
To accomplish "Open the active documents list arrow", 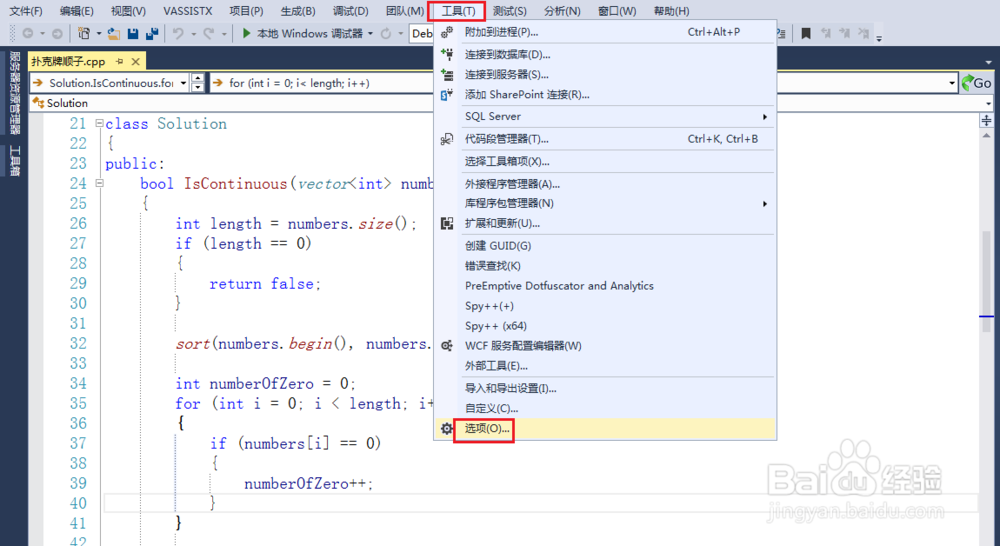I will click(x=989, y=63).
